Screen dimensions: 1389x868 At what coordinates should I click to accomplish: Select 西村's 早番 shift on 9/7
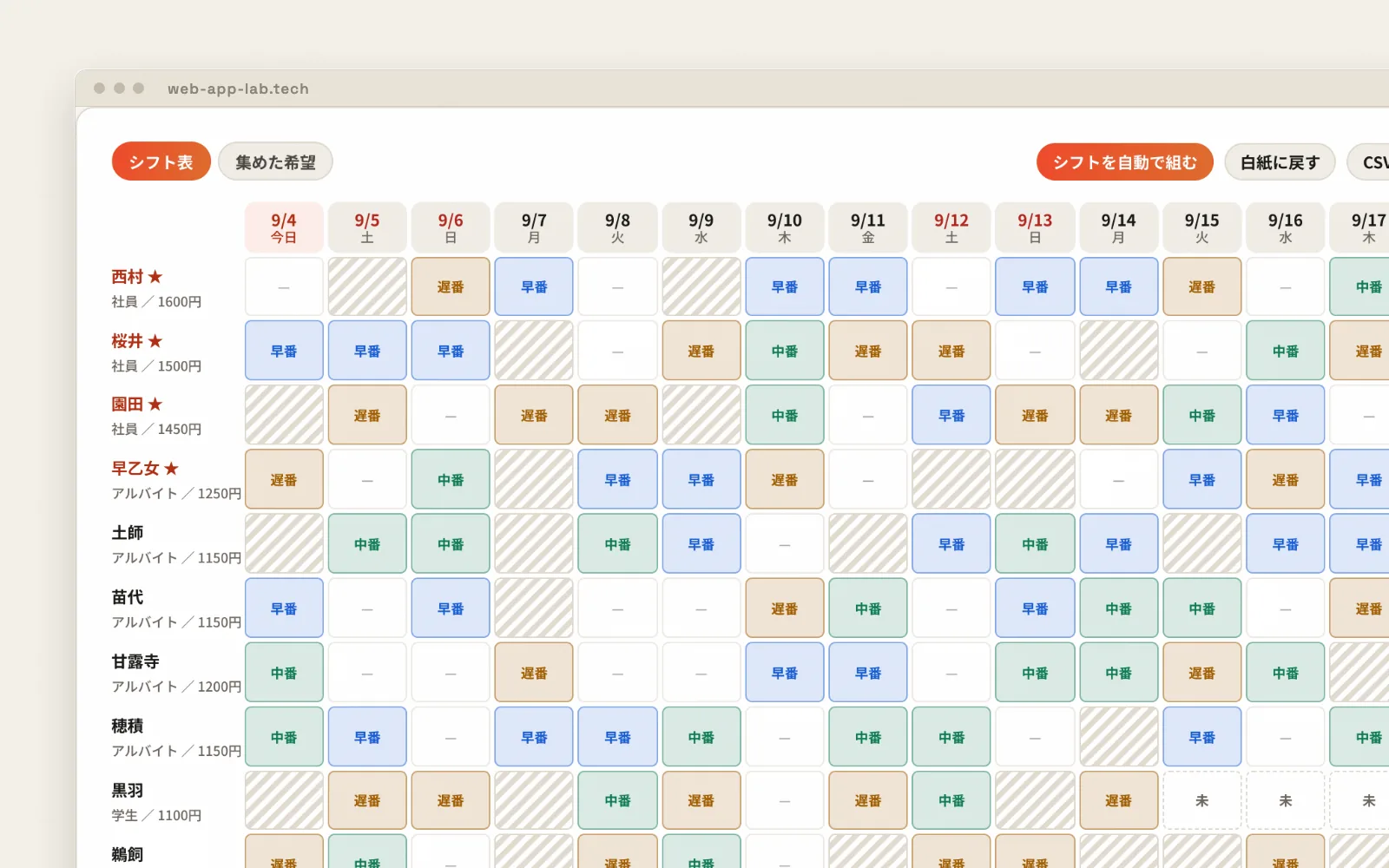coord(534,286)
